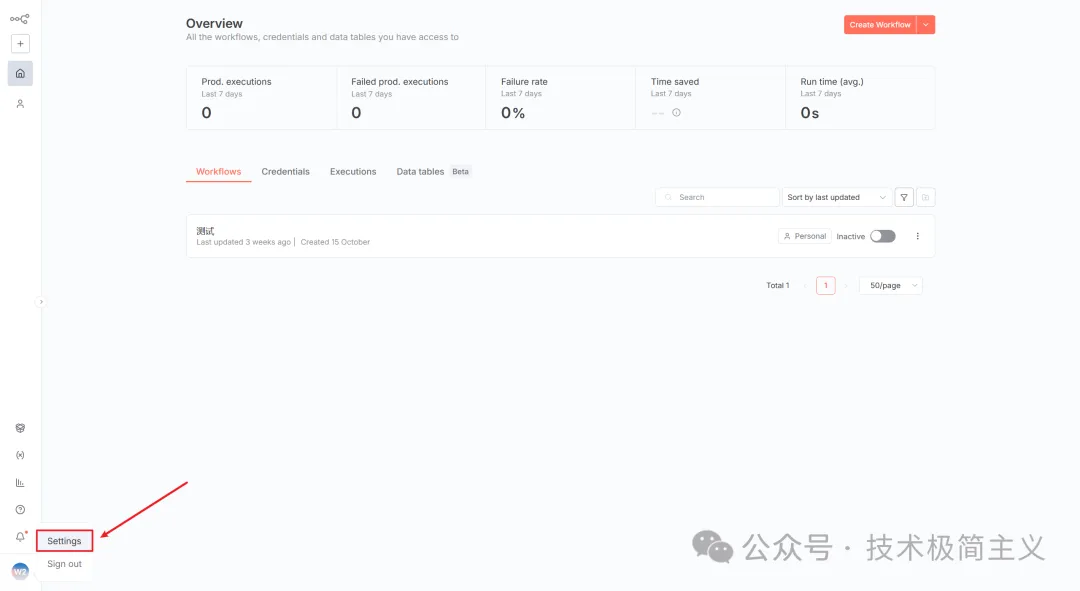Click the W2 user avatar
Screen dimensions: 1080x591
(20, 571)
